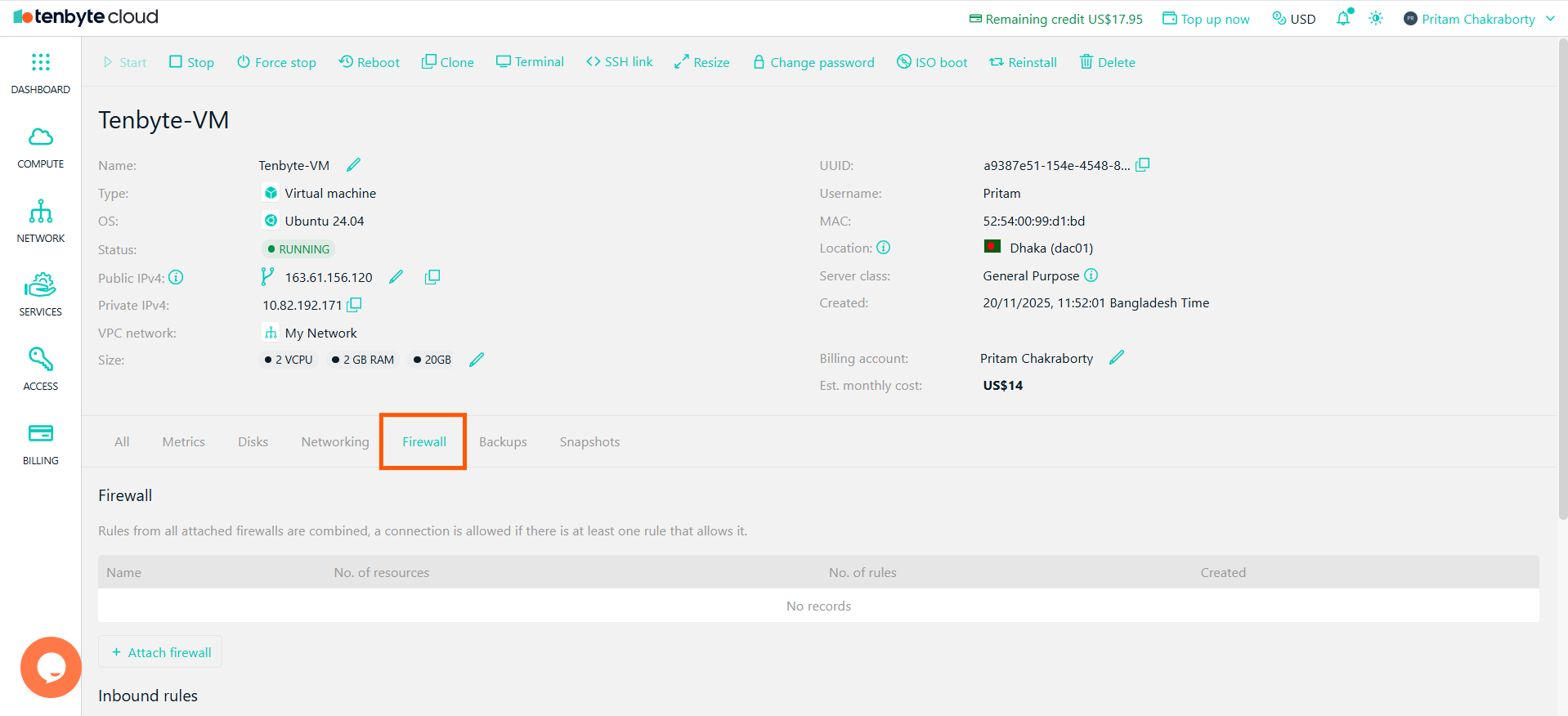The width and height of the screenshot is (1568, 716).
Task: Show Server class info icon
Action: (x=1091, y=275)
